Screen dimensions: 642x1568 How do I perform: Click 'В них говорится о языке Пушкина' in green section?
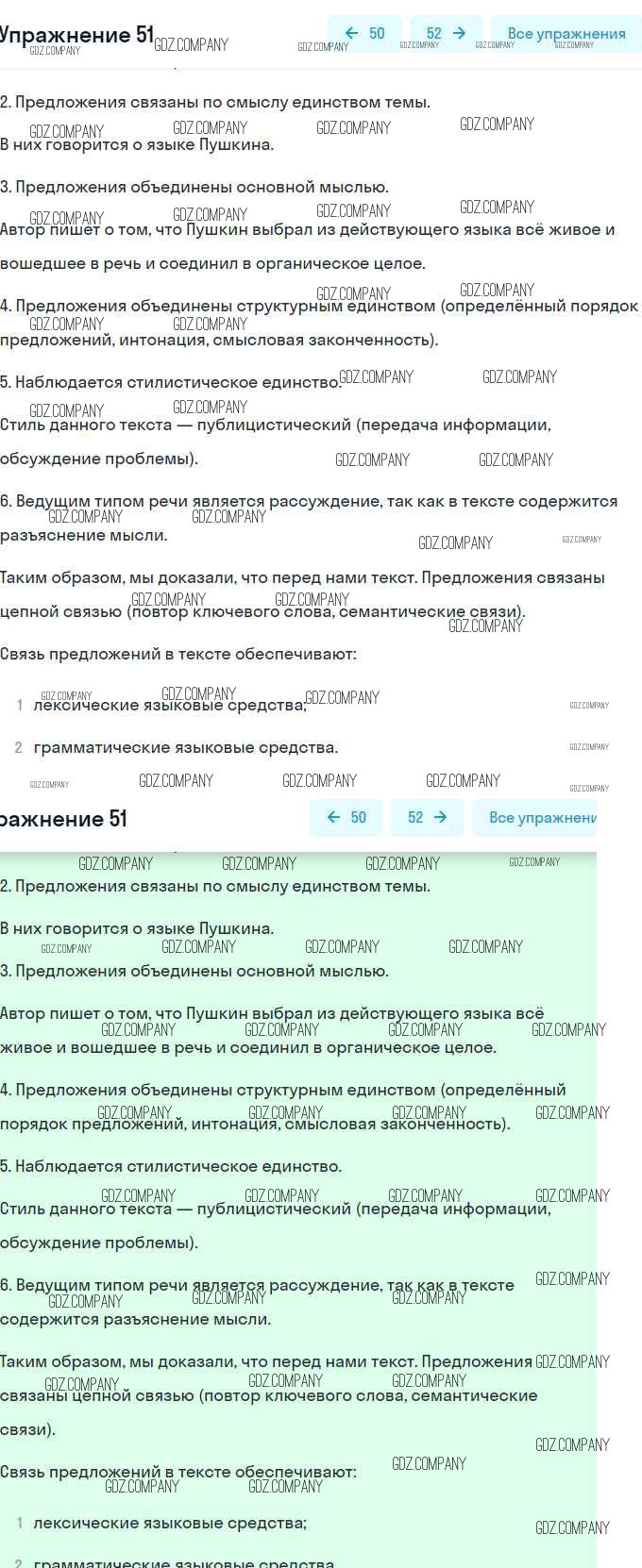pyautogui.click(x=137, y=928)
